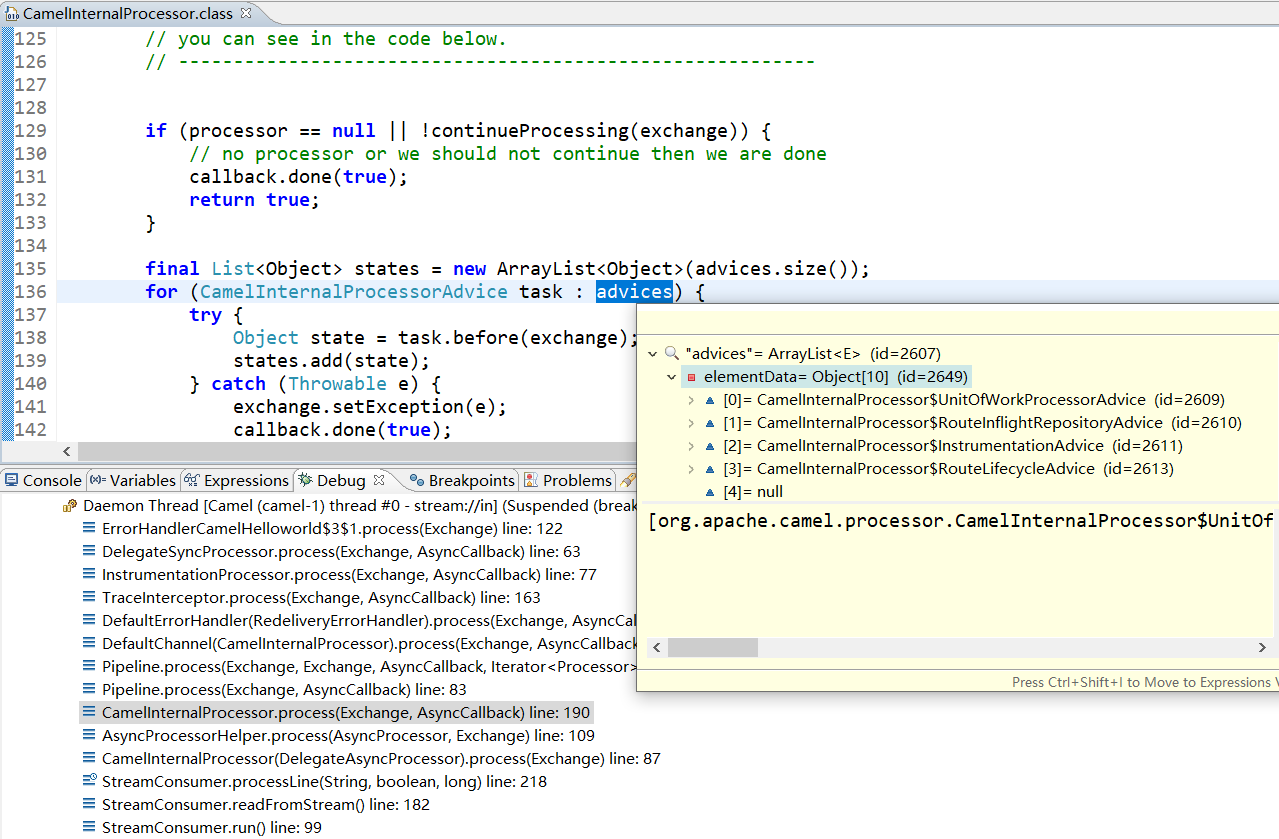The width and height of the screenshot is (1279, 839).
Task: Select the [4]= null entry
Action: pyautogui.click(x=753, y=492)
